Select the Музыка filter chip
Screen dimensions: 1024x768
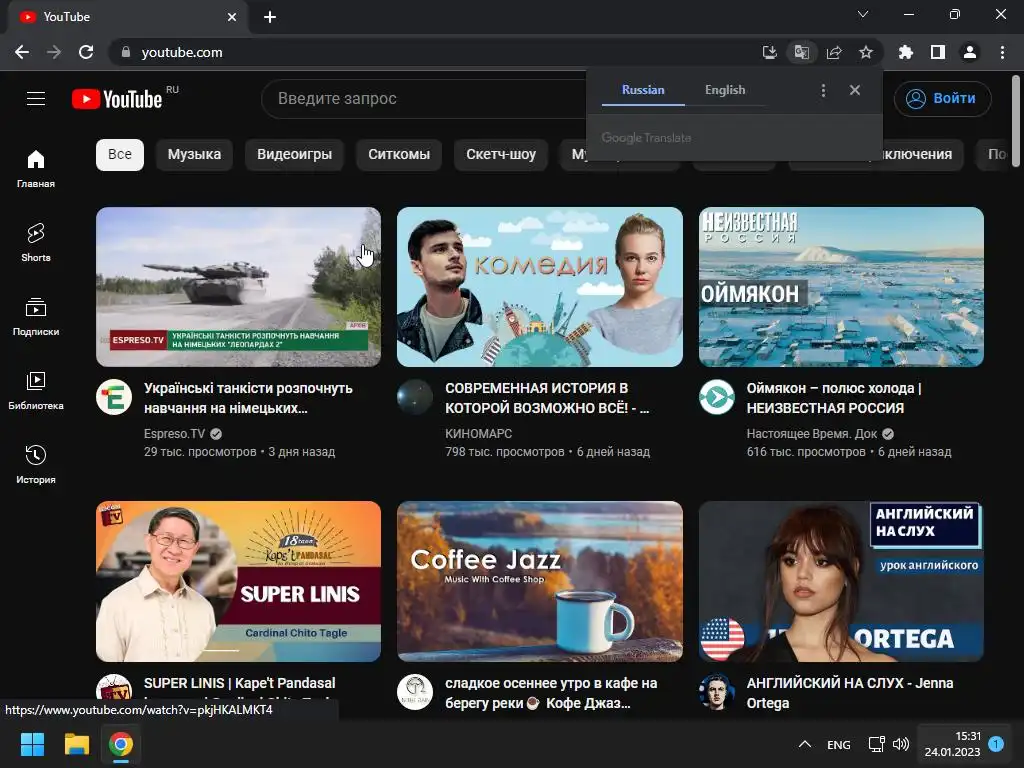tap(194, 155)
